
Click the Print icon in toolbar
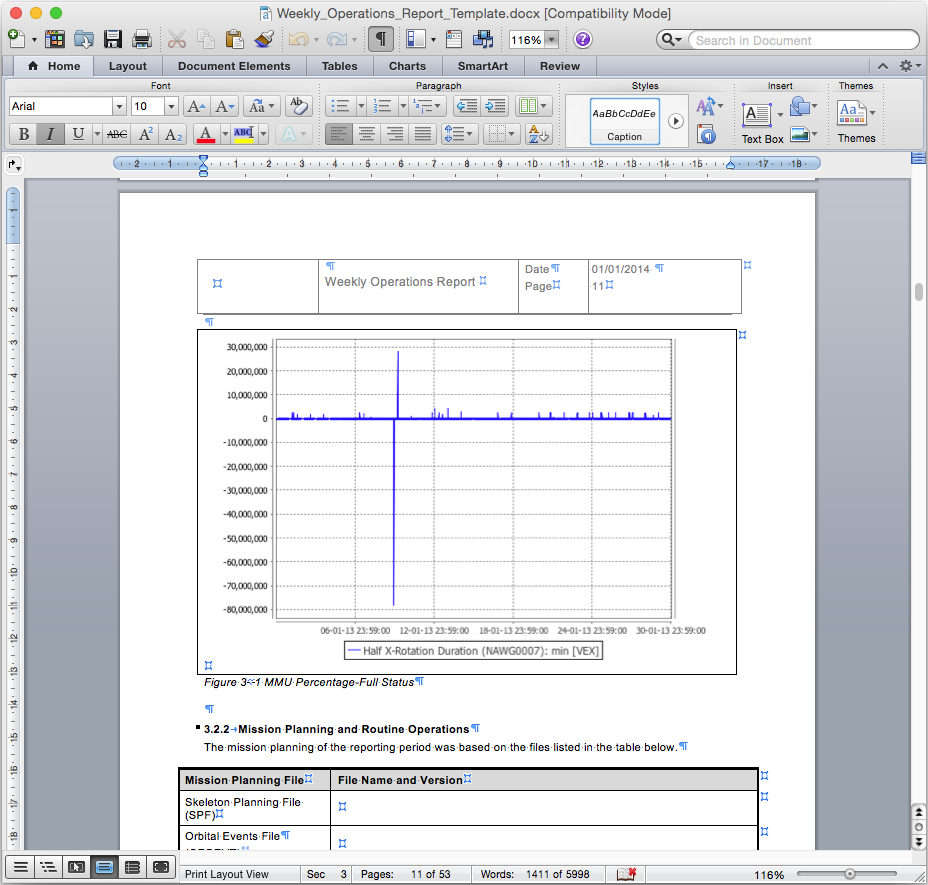click(142, 40)
